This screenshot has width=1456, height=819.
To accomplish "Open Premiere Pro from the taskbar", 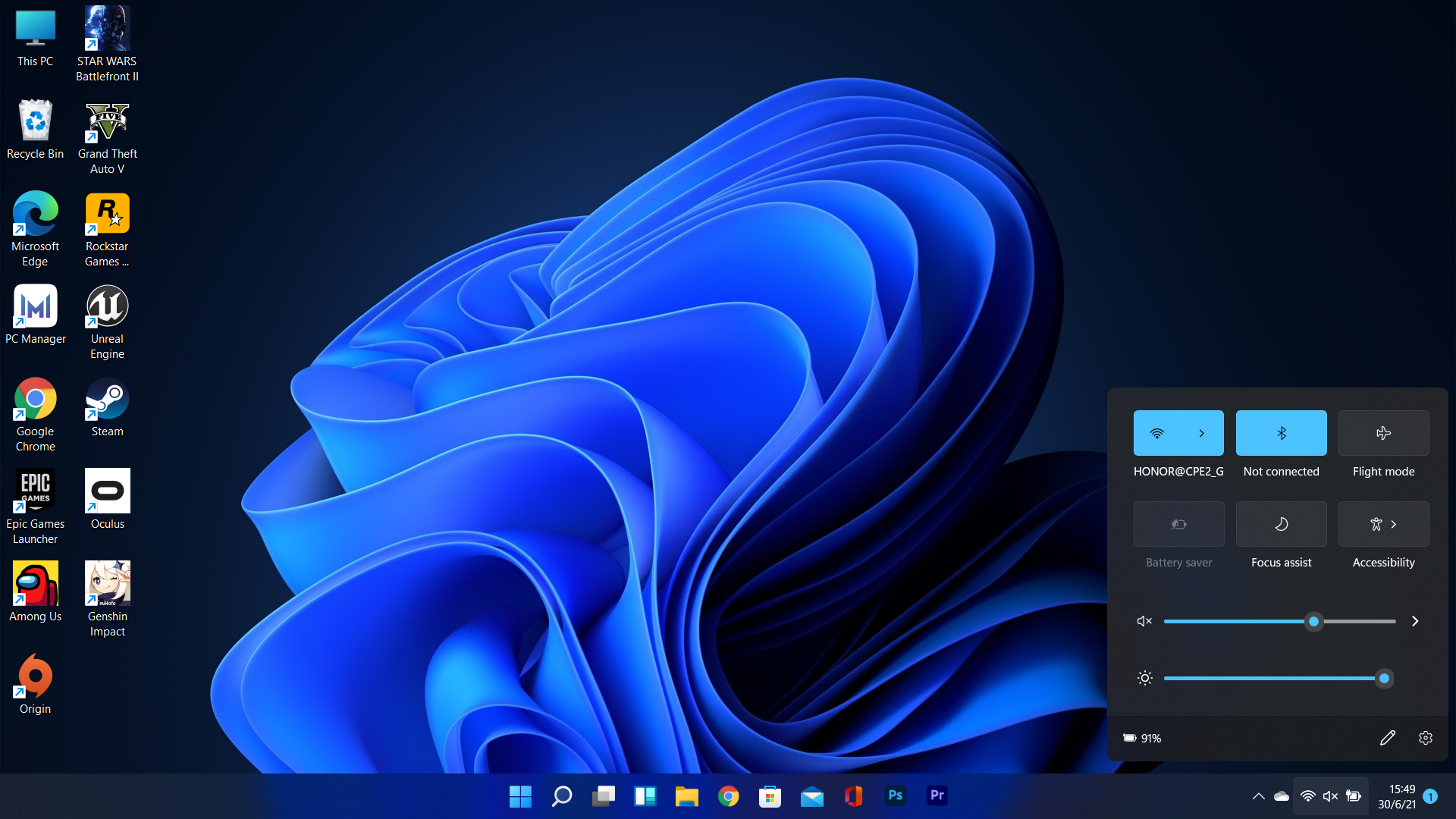I will click(937, 796).
